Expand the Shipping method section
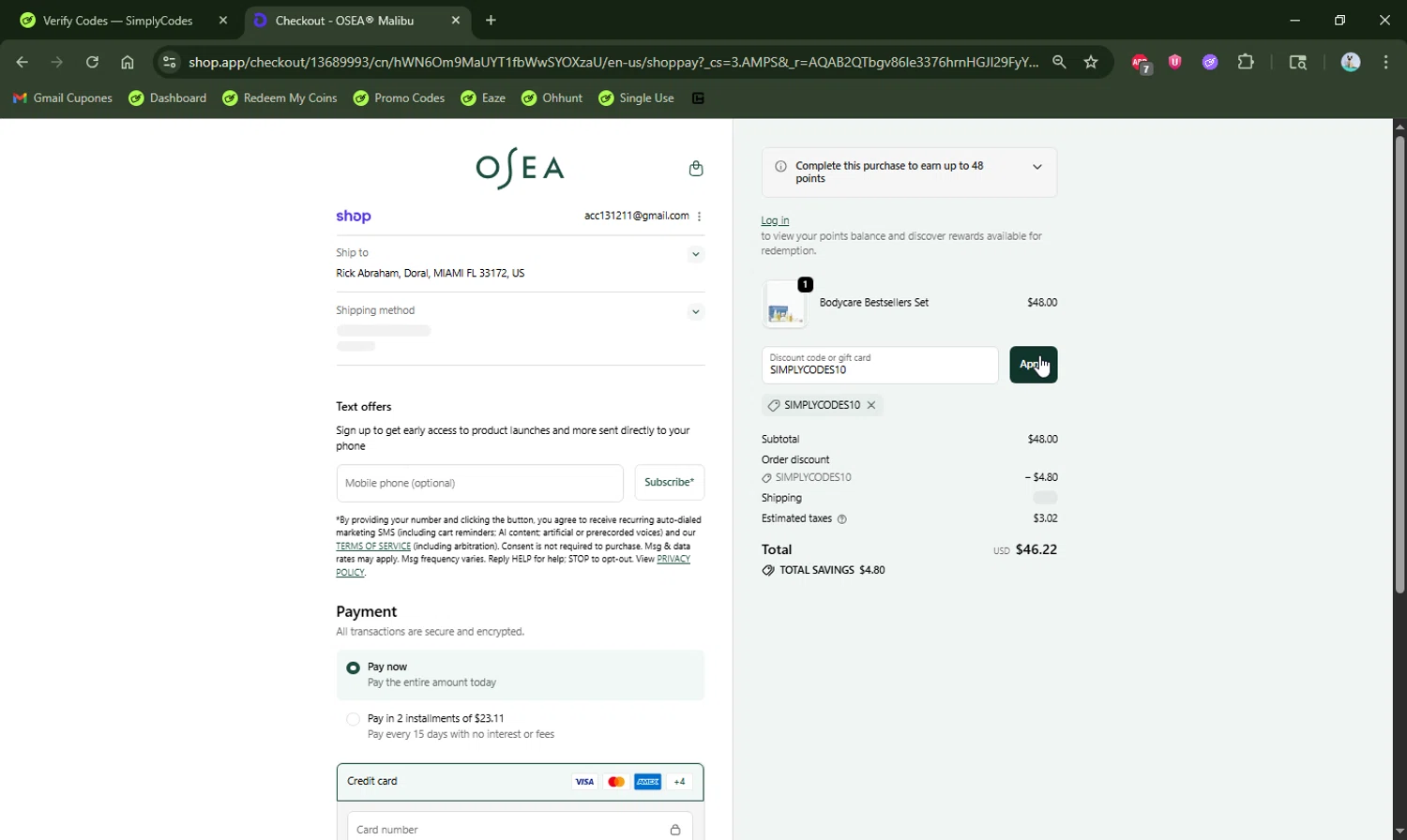1407x840 pixels. [x=695, y=312]
